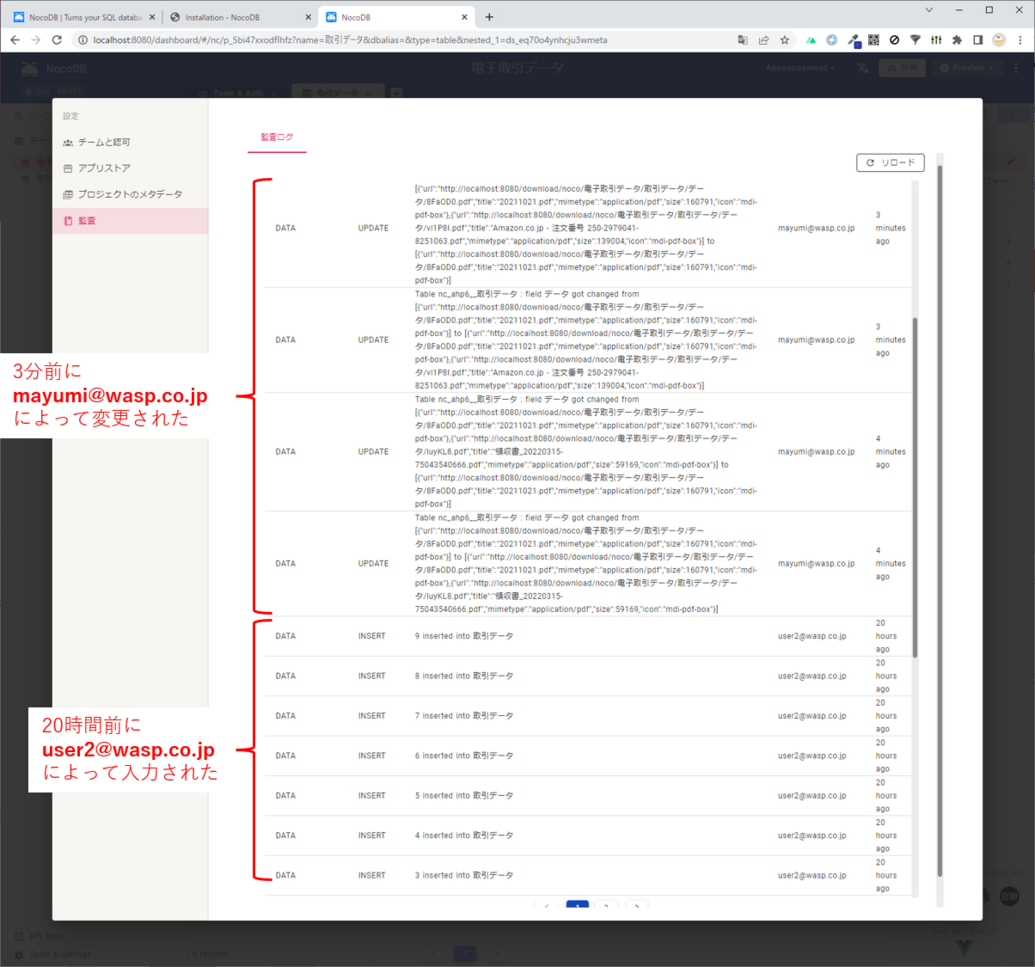Bookmark page with star icon
Screen dimensions: 1035x967
click(785, 40)
